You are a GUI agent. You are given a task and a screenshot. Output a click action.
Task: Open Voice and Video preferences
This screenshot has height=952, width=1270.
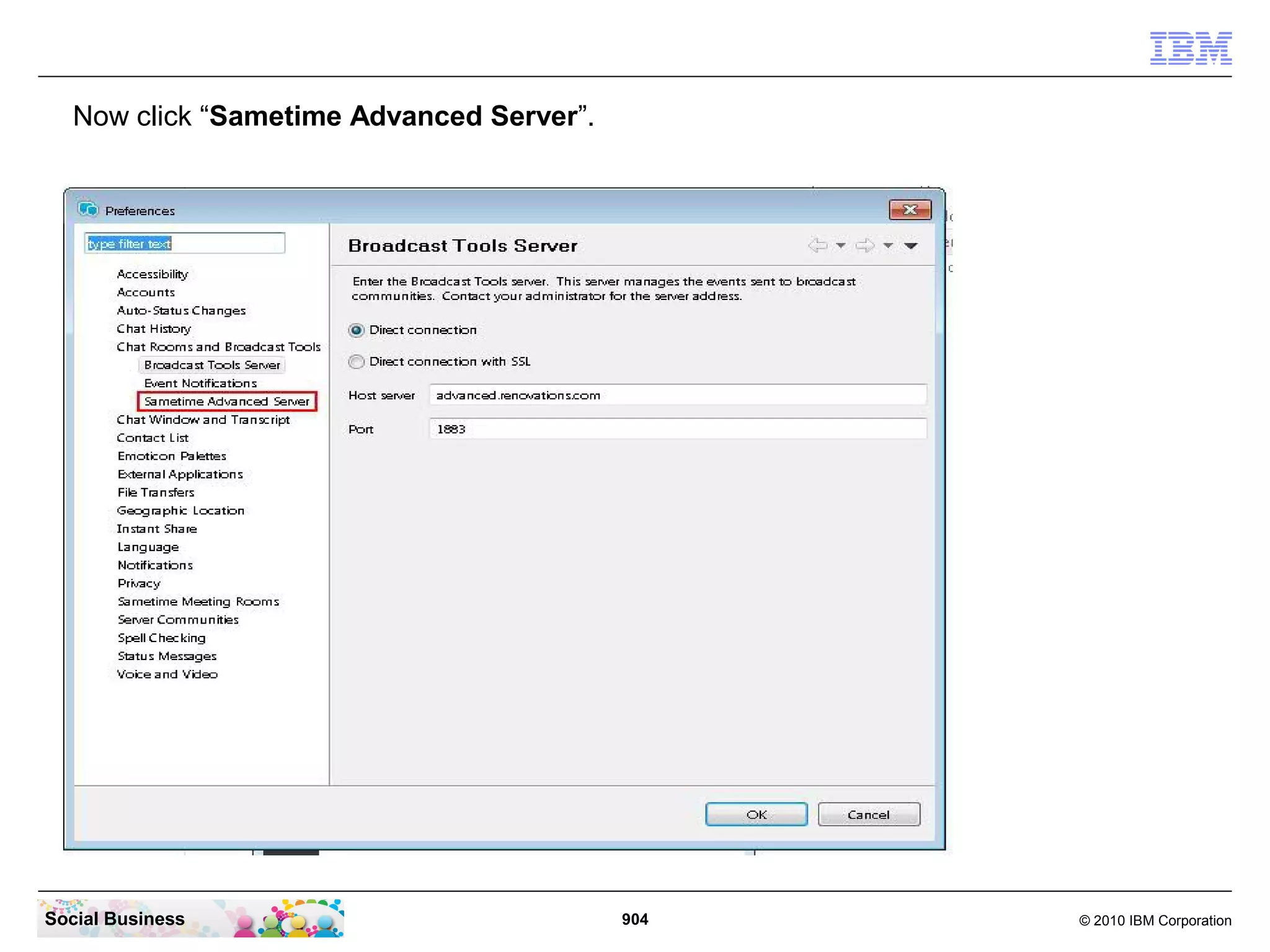click(167, 674)
